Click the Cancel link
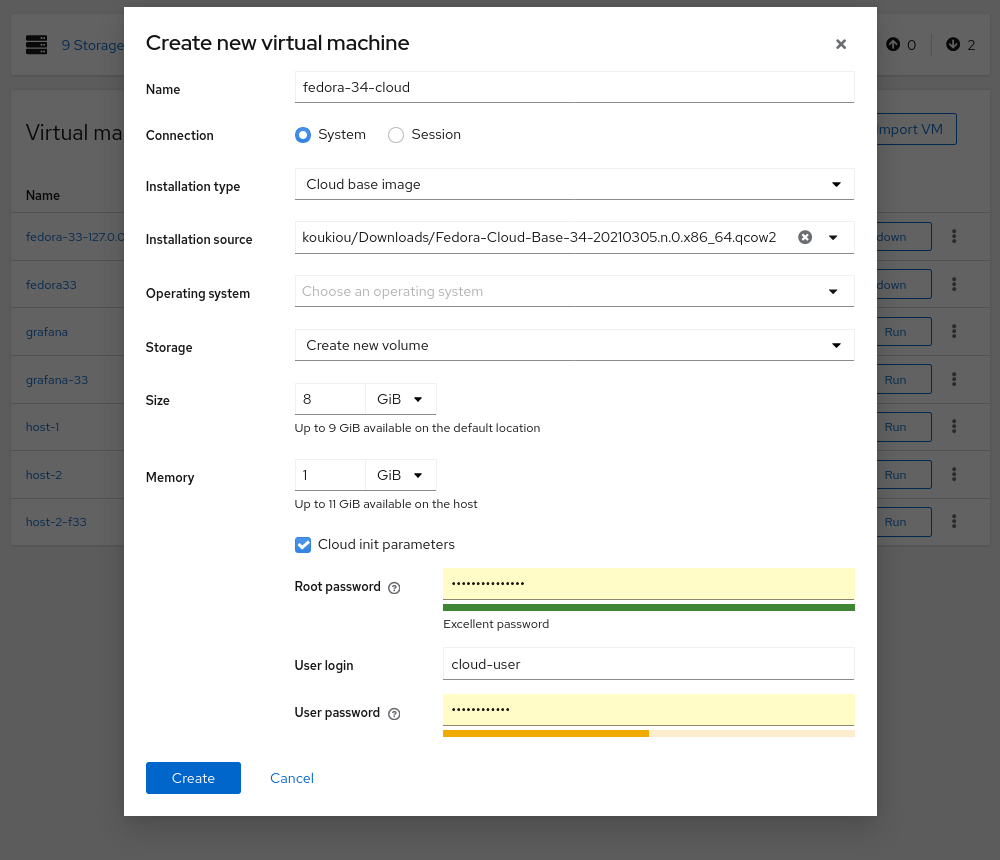The image size is (1000, 860). [292, 778]
